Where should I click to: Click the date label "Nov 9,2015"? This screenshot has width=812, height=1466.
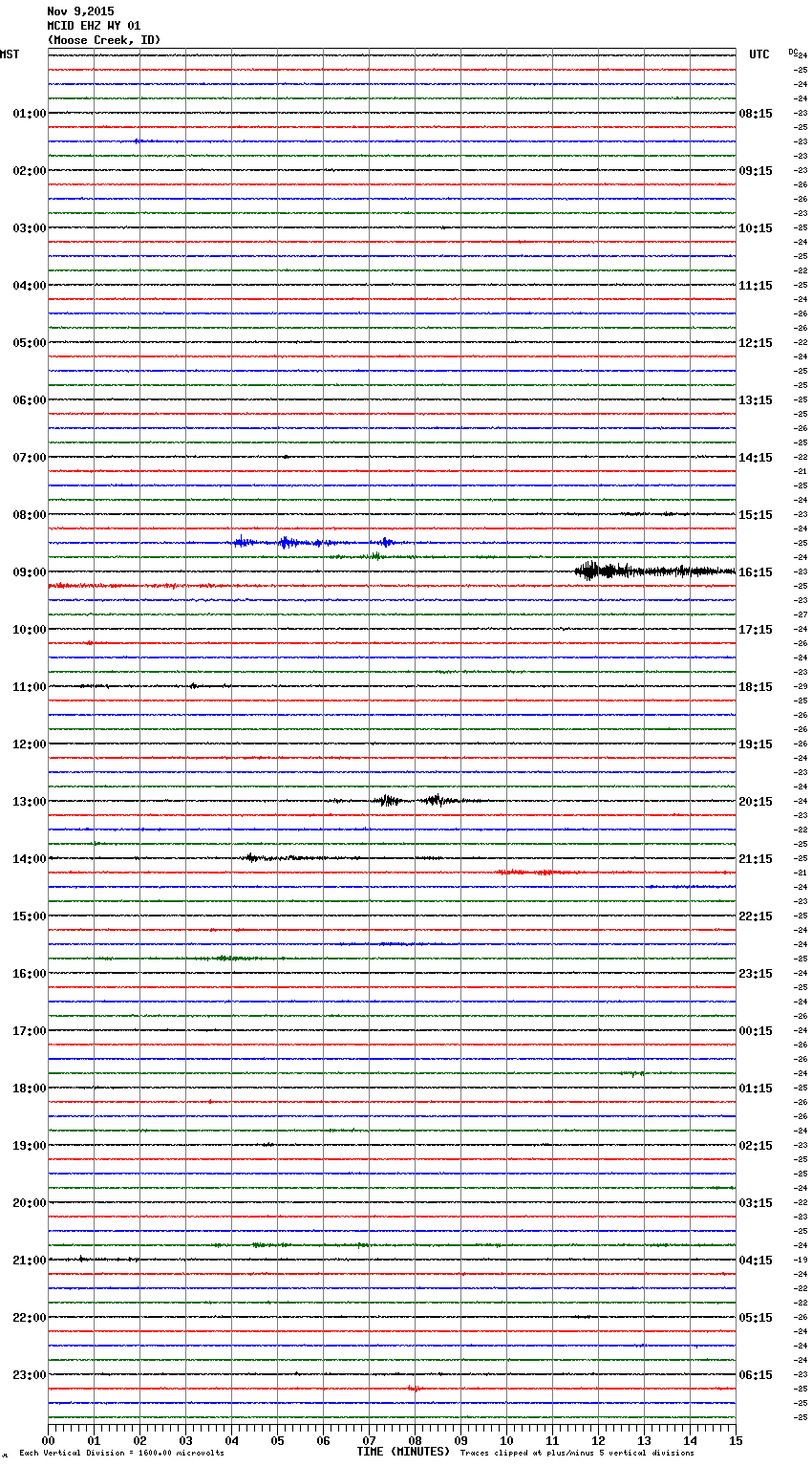coord(80,11)
